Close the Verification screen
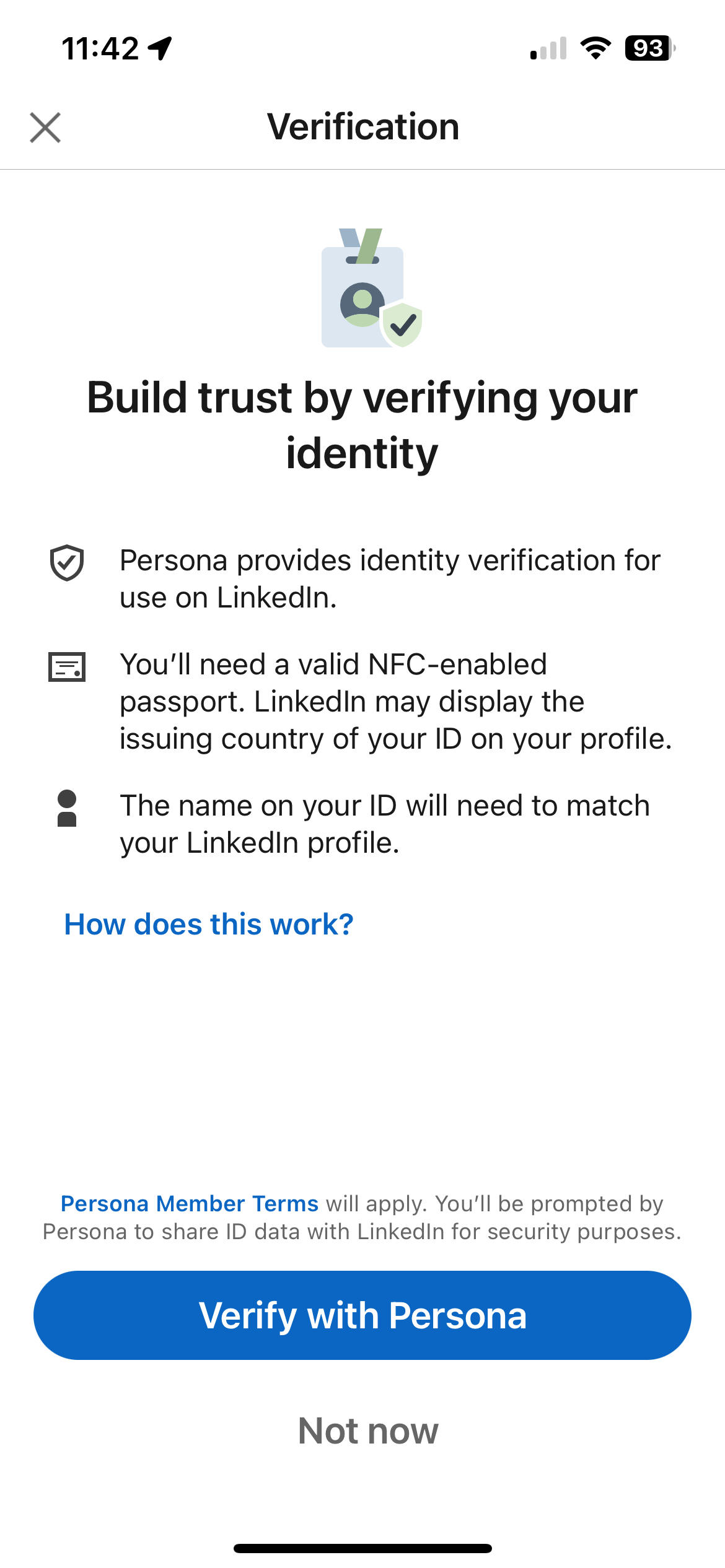This screenshot has height=1568, width=725. [x=45, y=128]
